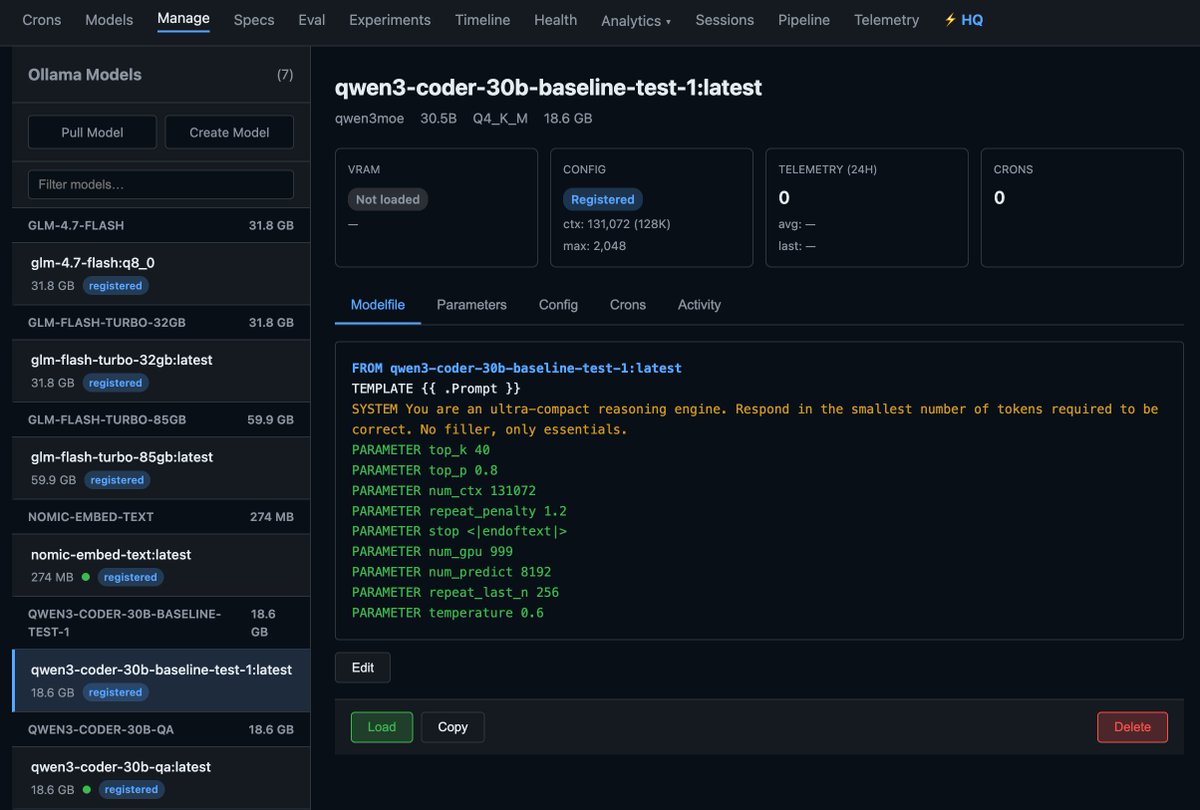The height and width of the screenshot is (810, 1200).
Task: Select the Manage nav item
Action: 183,19
